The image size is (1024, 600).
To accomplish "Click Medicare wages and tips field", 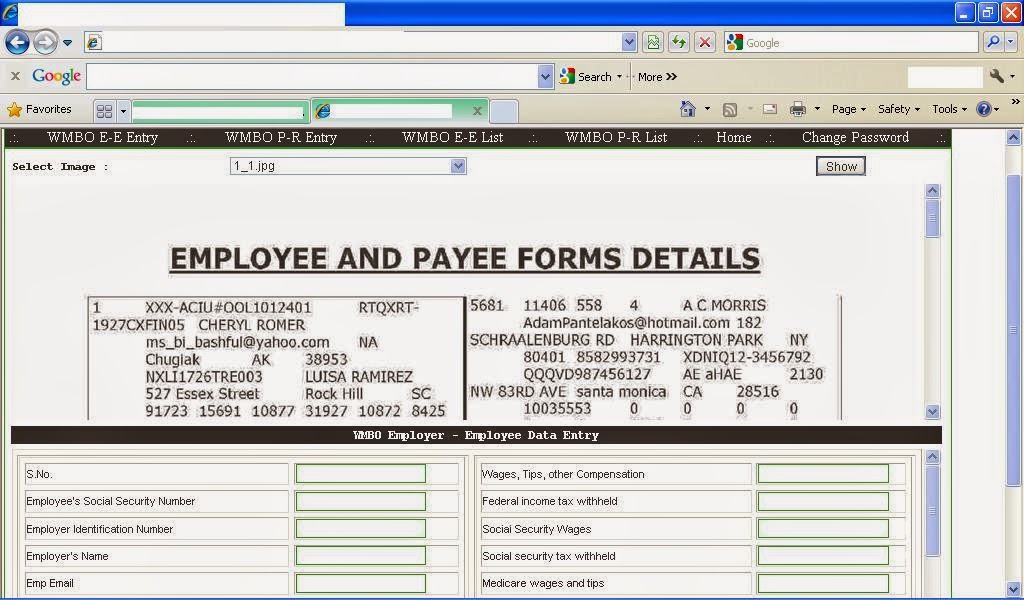I will (x=823, y=583).
